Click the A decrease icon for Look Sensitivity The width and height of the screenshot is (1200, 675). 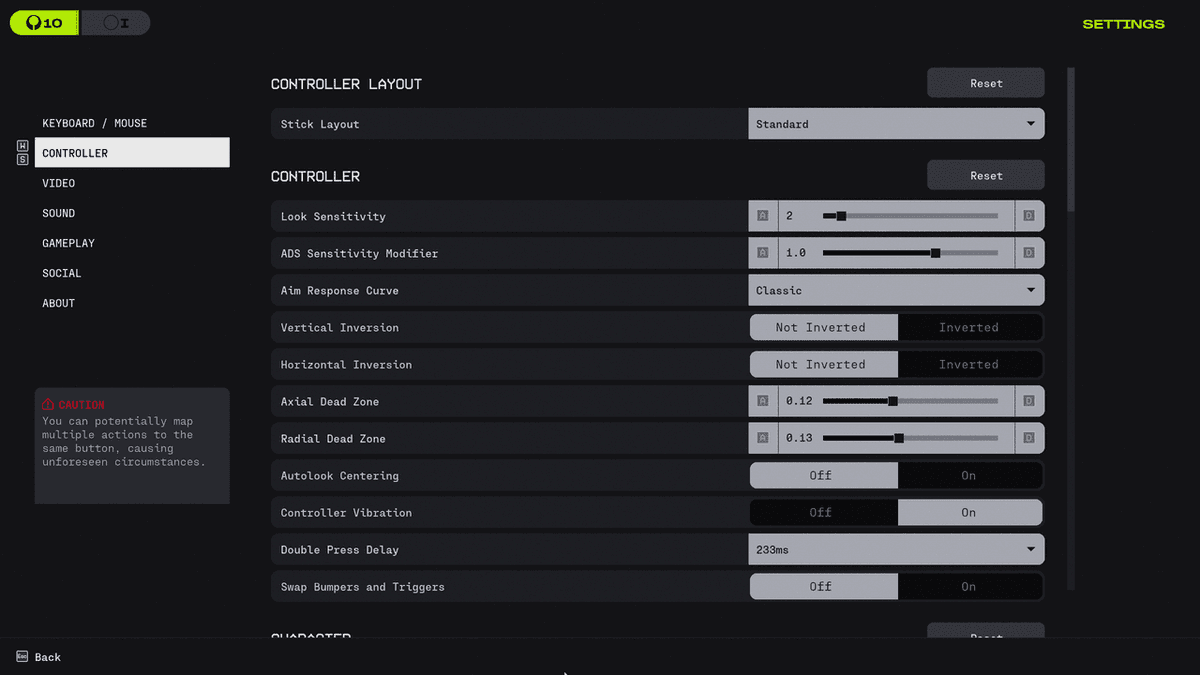[762, 216]
